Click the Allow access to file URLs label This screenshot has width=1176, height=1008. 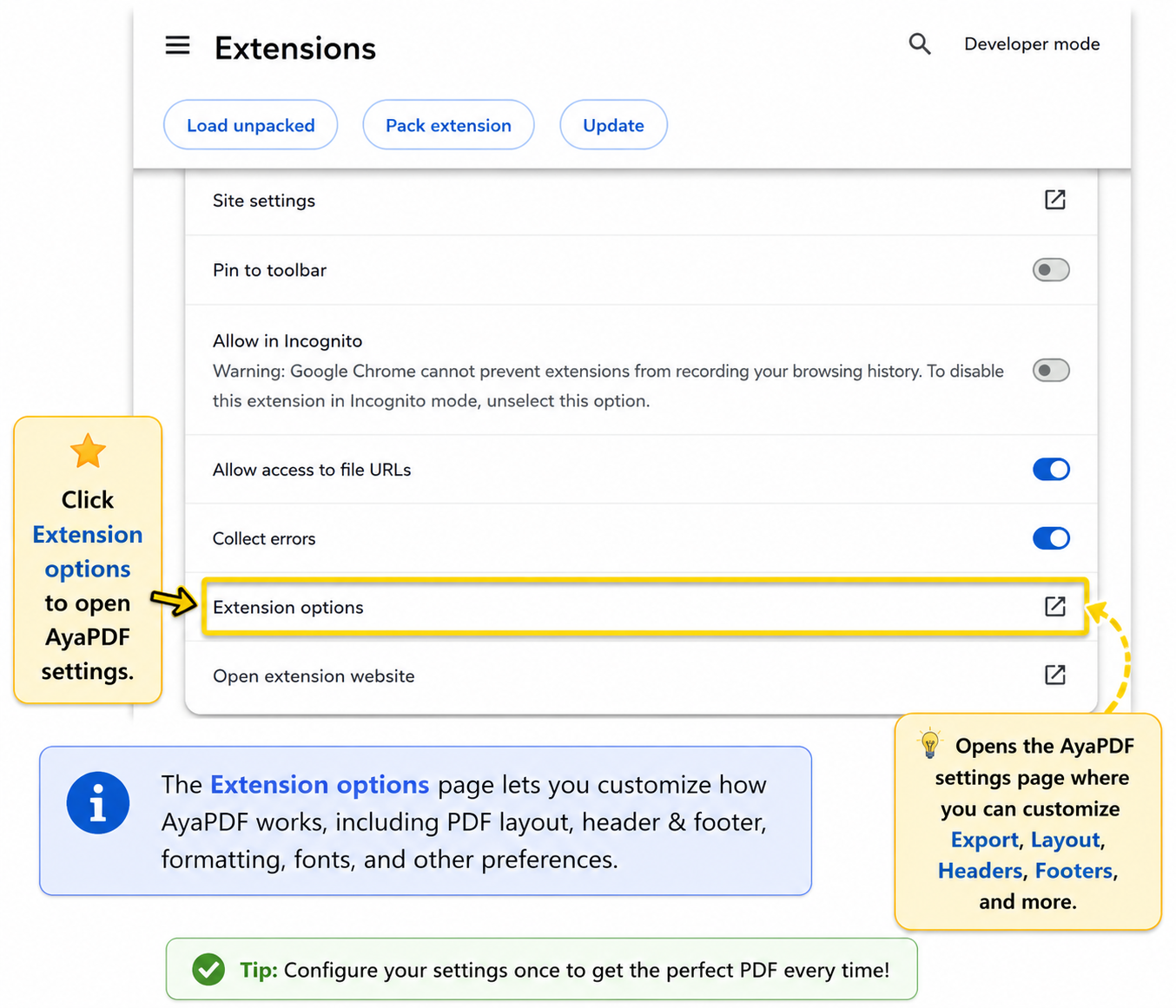coord(312,470)
